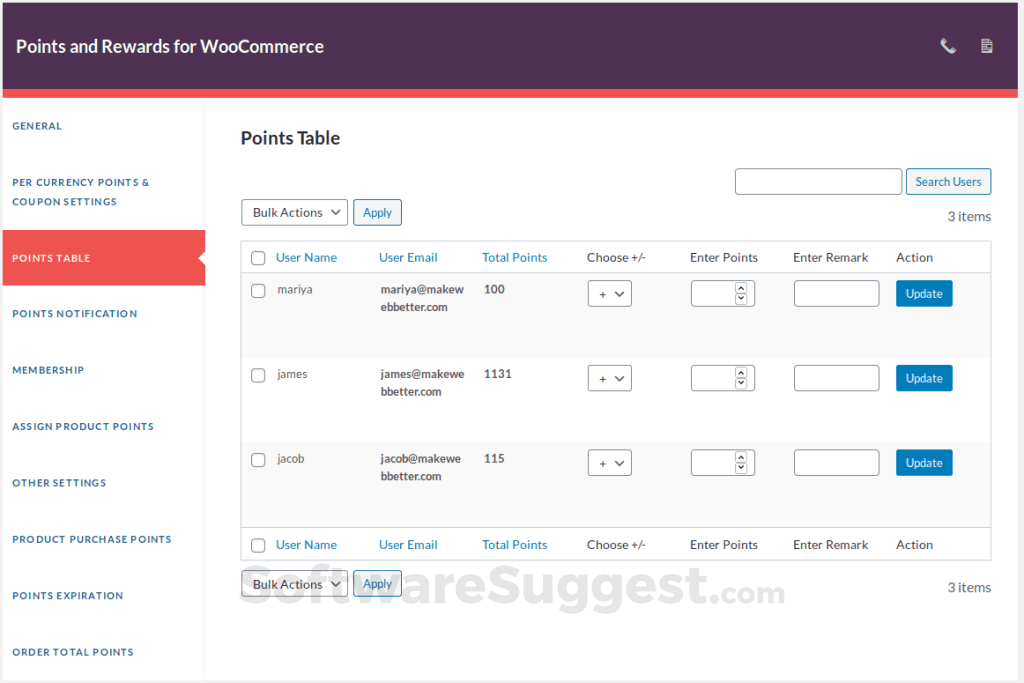Open the Assign Product Points tab
1024x683 pixels.
pyautogui.click(x=83, y=427)
